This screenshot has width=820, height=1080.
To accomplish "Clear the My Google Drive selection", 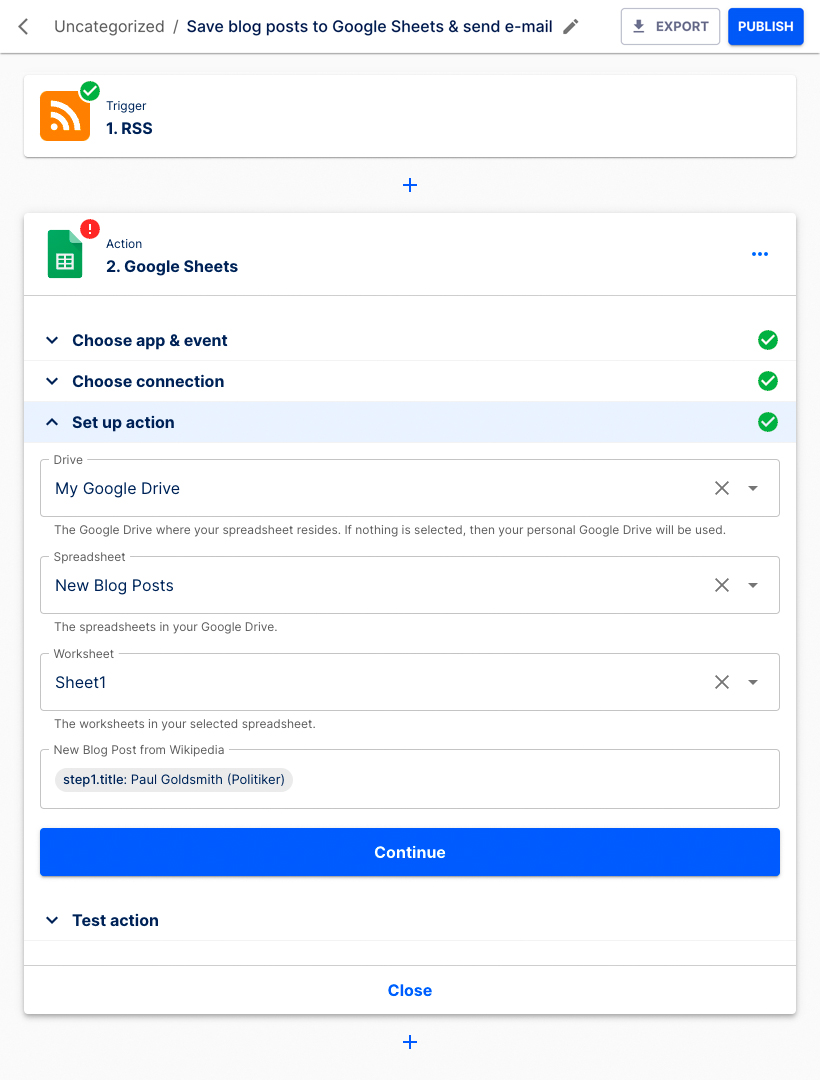I will [722, 488].
